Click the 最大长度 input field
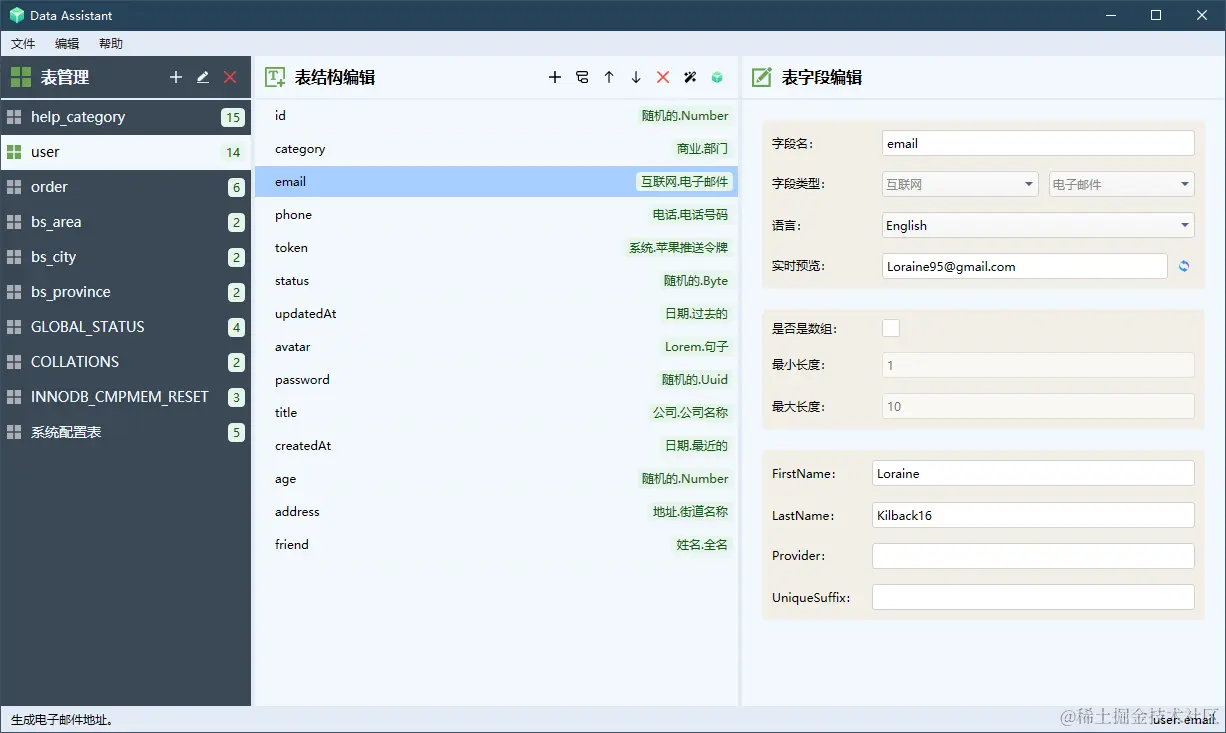Image resolution: width=1226 pixels, height=733 pixels. pos(1038,406)
